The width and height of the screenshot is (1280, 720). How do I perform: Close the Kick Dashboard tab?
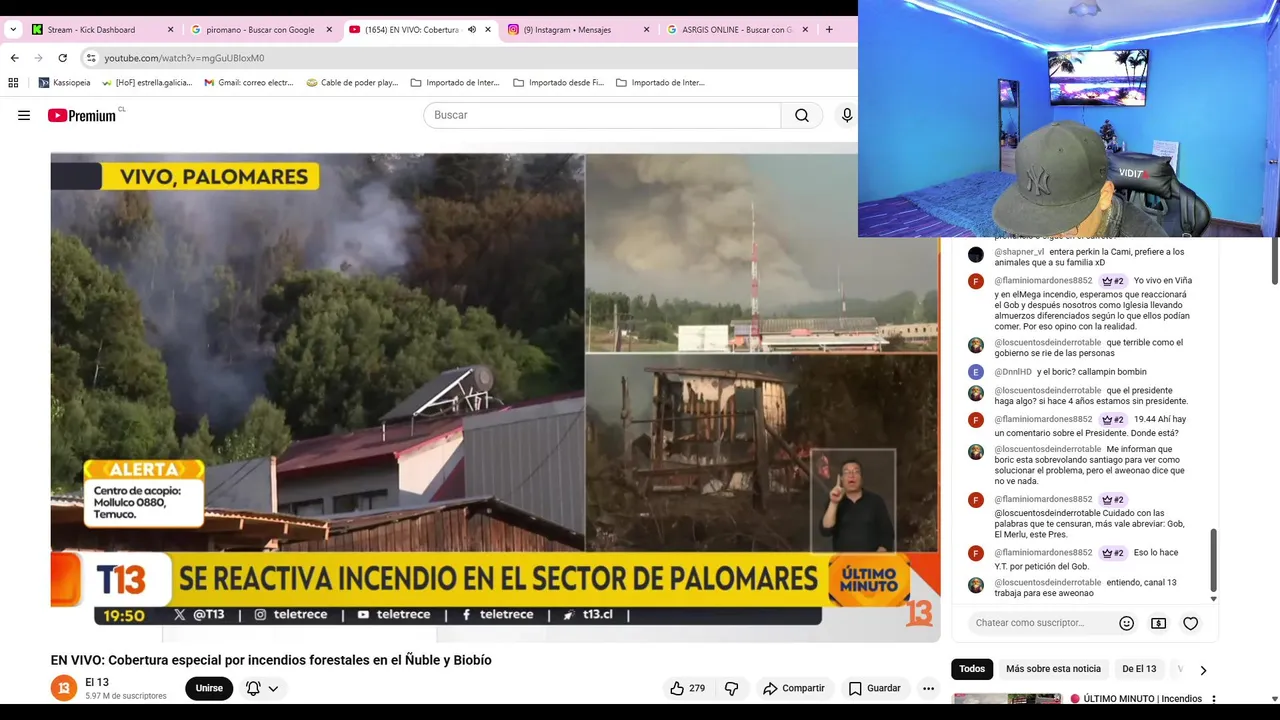pyautogui.click(x=170, y=30)
